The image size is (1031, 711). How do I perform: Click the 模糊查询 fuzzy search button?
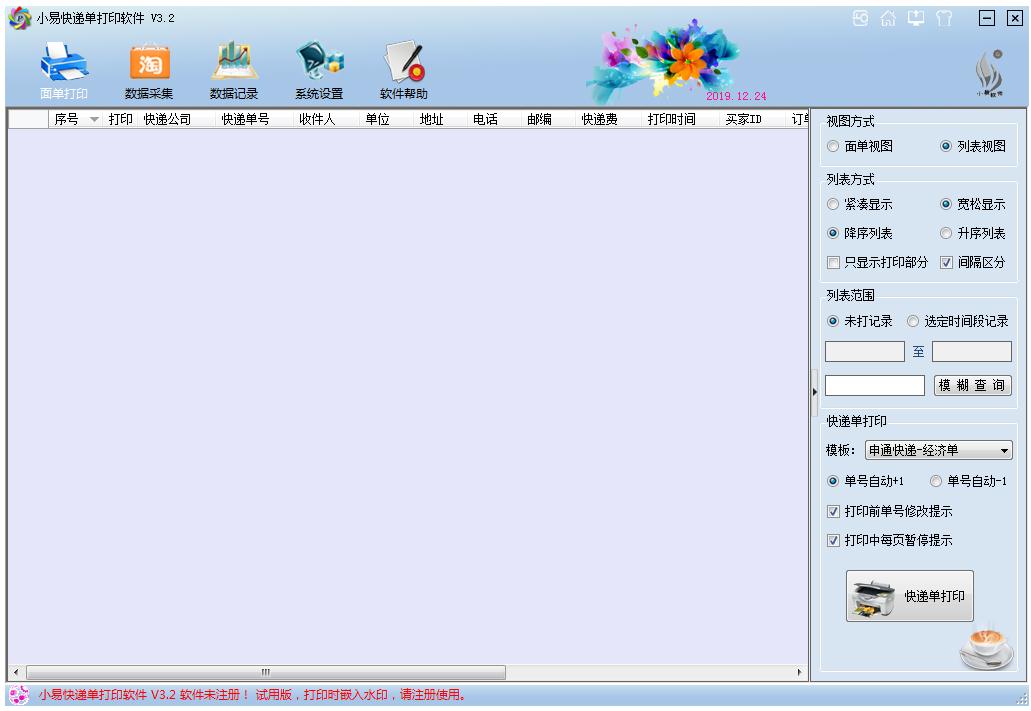pyautogui.click(x=973, y=385)
